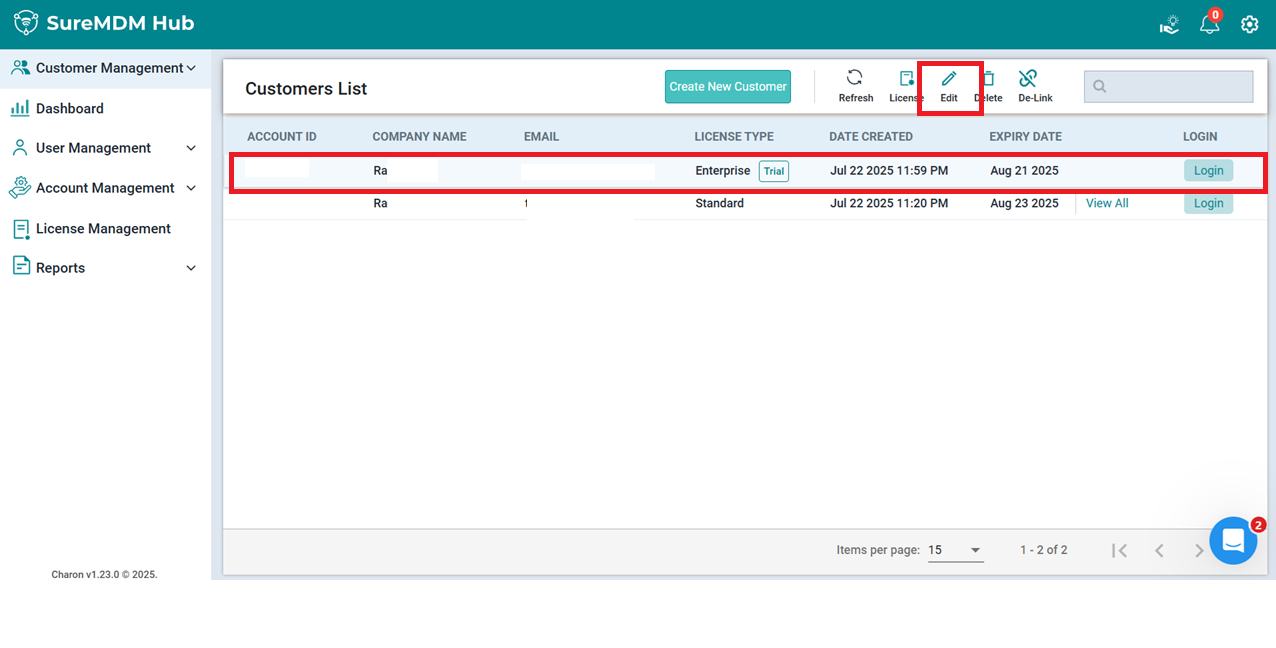1276x648 pixels.
Task: Click the Edit pencil icon
Action: (949, 79)
